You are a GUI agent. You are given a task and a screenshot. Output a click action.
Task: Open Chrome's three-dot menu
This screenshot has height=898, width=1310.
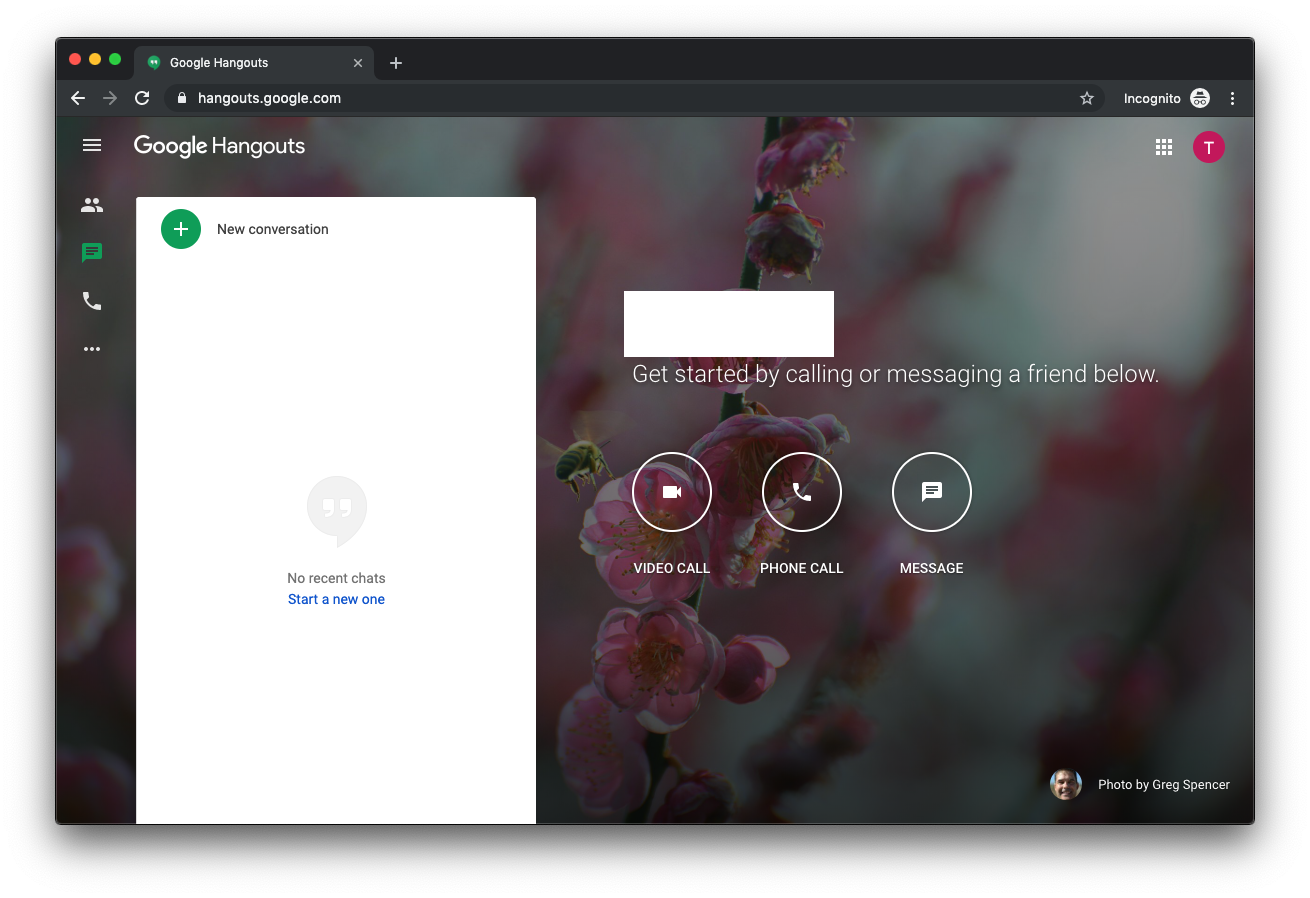tap(1232, 98)
